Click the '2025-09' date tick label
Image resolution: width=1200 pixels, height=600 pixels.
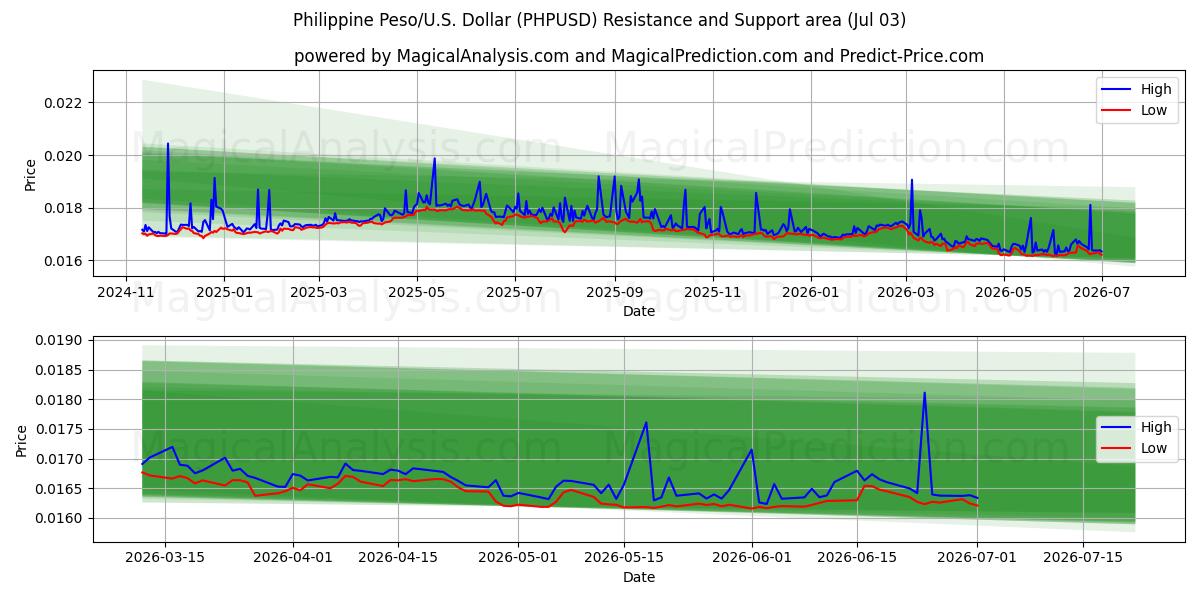click(614, 291)
